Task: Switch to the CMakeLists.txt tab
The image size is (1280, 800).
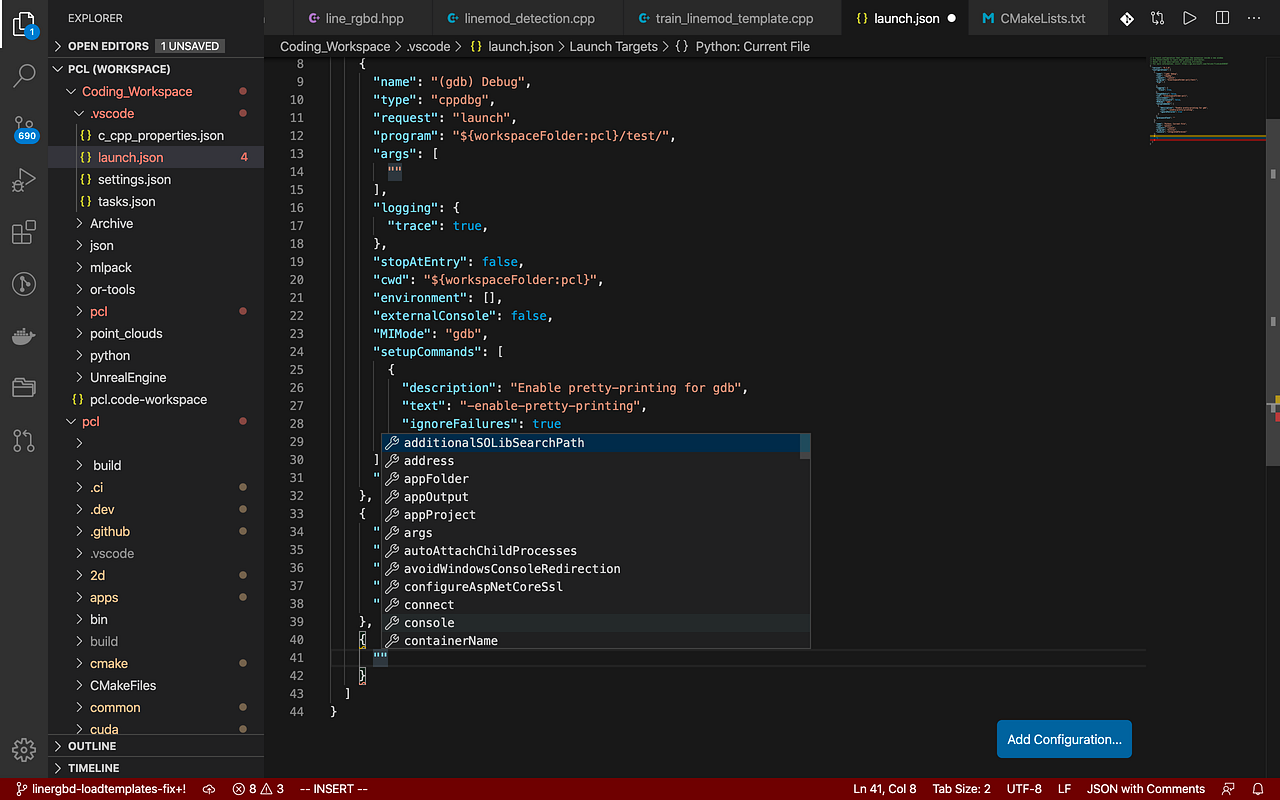Action: 1037,17
